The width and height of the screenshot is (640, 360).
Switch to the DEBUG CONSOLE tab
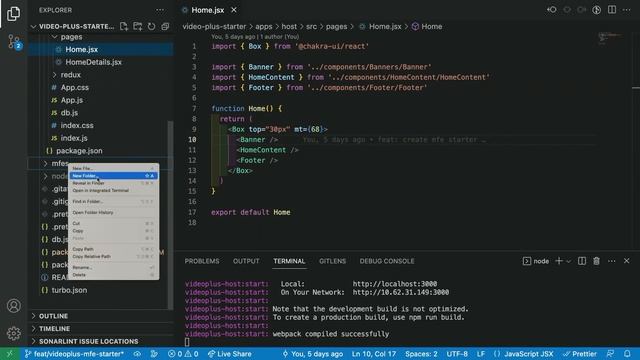[x=387, y=261]
